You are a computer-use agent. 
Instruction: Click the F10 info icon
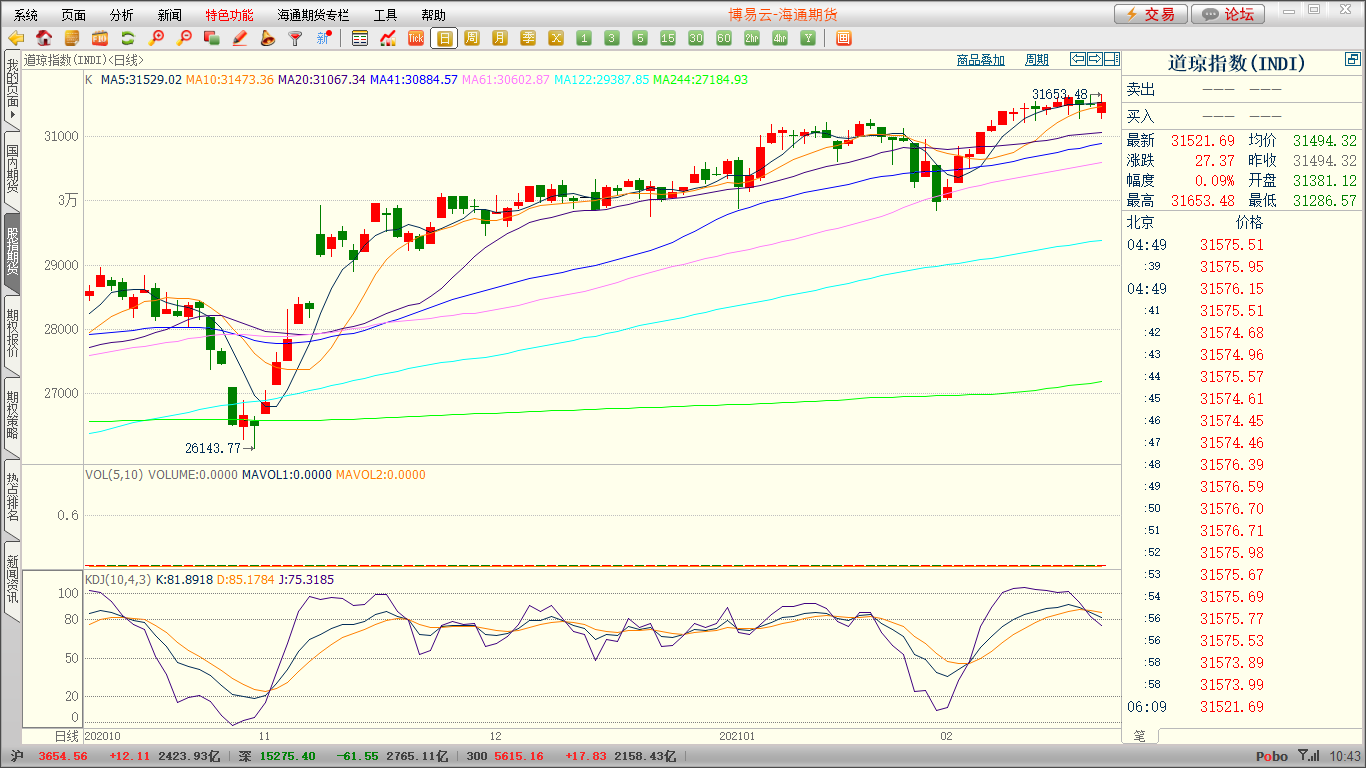pyautogui.click(x=100, y=38)
